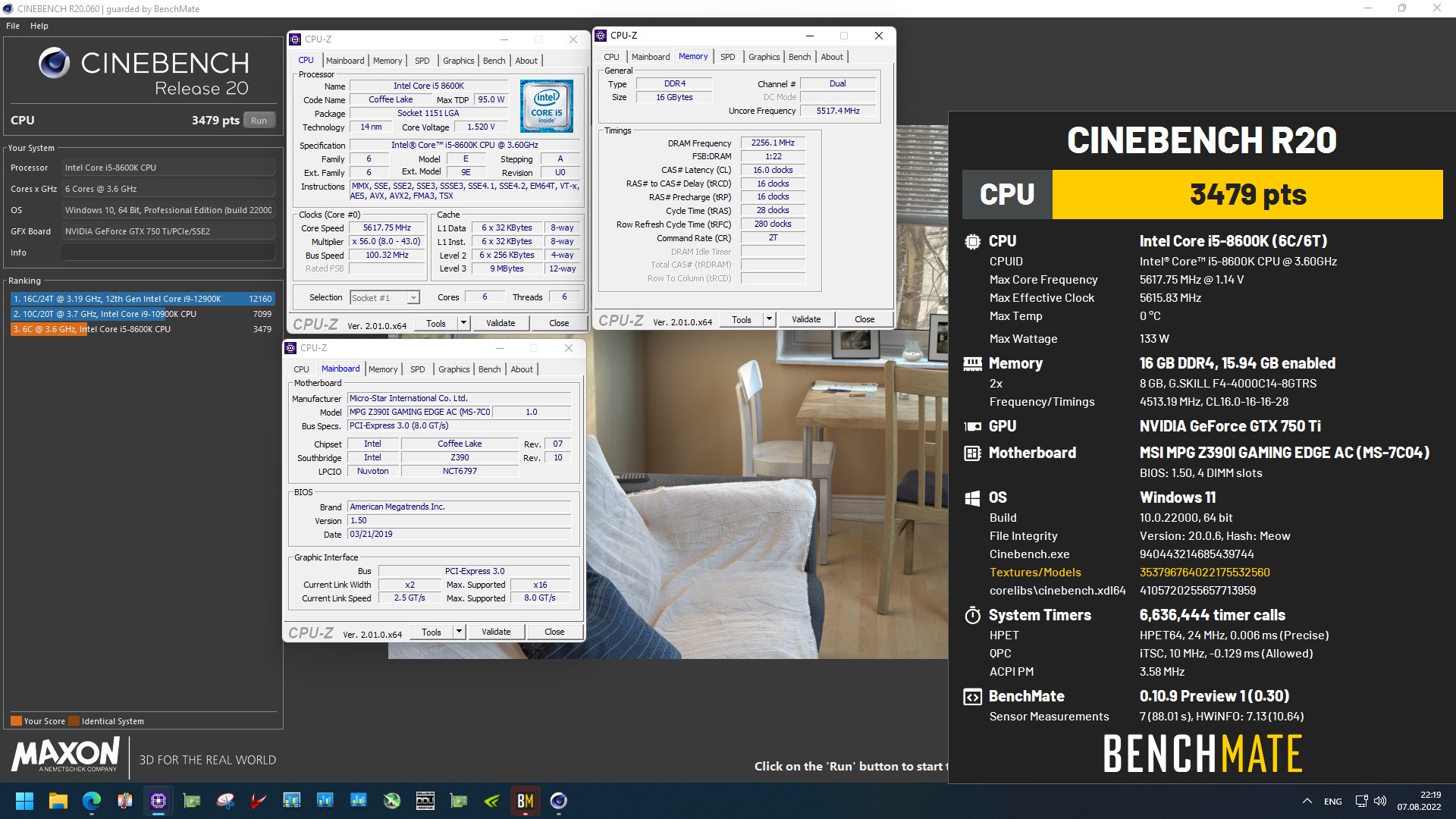Click motherboard model MPG Z390I GAMING EDGE AC field
Image resolution: width=1456 pixels, height=819 pixels.
coord(420,412)
